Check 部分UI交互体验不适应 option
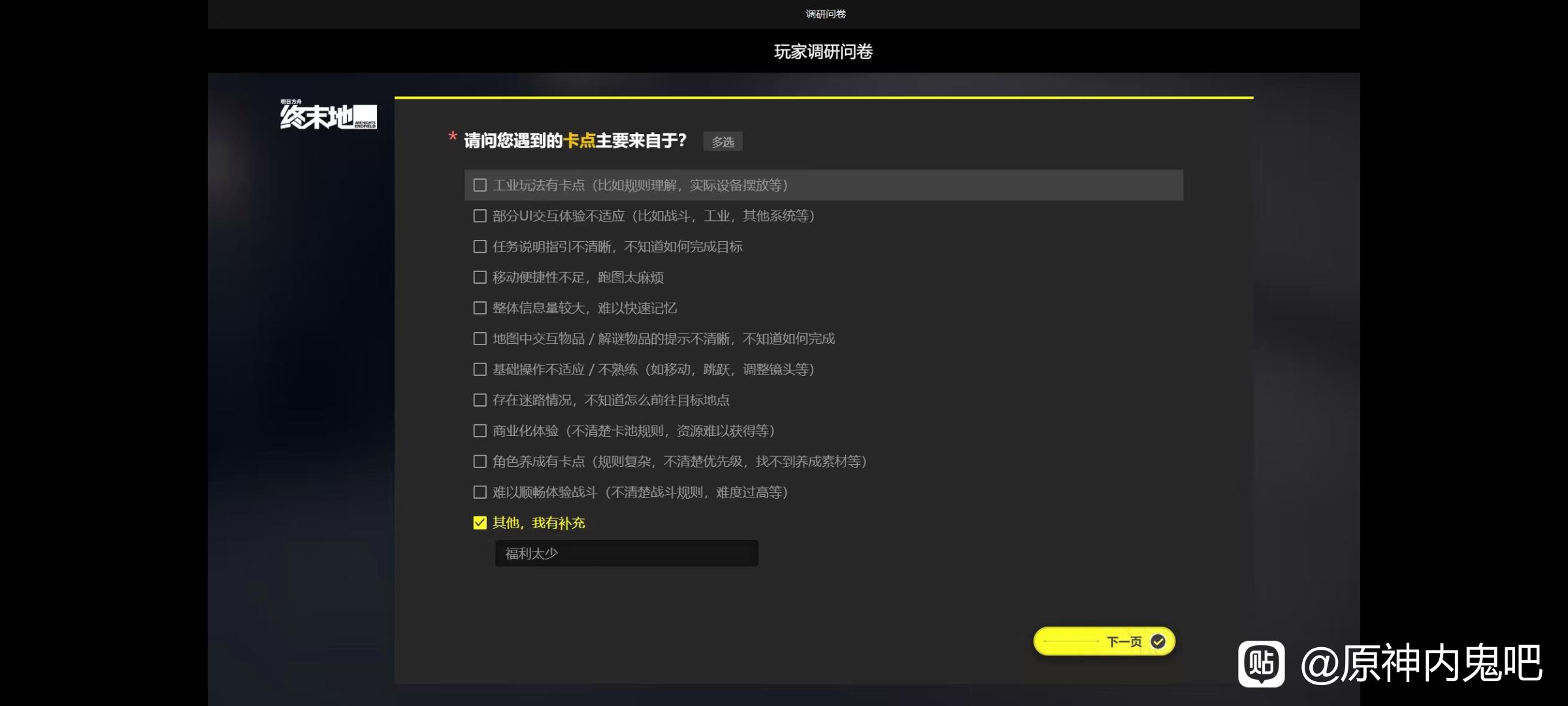1568x706 pixels. tap(480, 216)
